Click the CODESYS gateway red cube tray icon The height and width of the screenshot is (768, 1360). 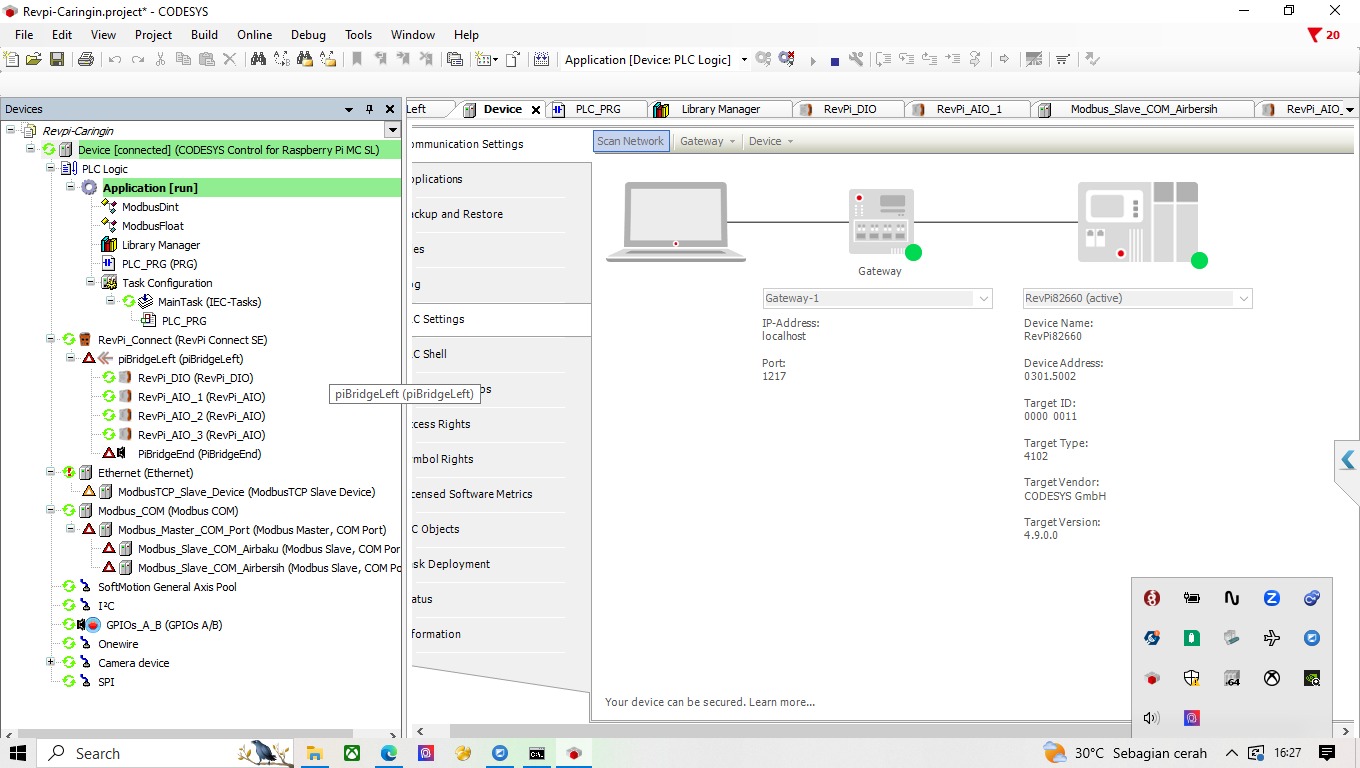[1152, 678]
